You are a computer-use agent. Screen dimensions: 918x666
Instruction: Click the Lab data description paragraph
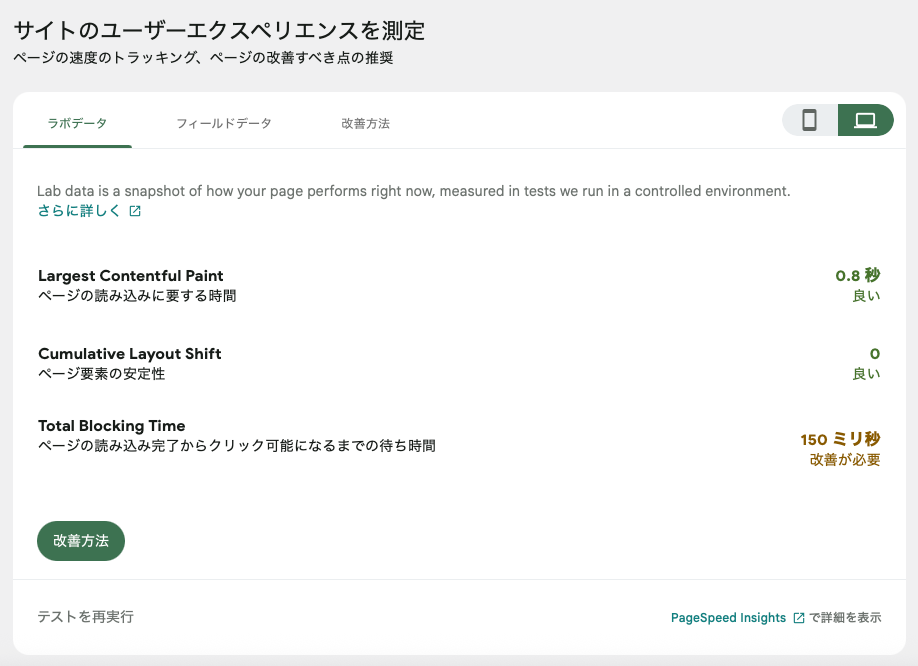(413, 191)
